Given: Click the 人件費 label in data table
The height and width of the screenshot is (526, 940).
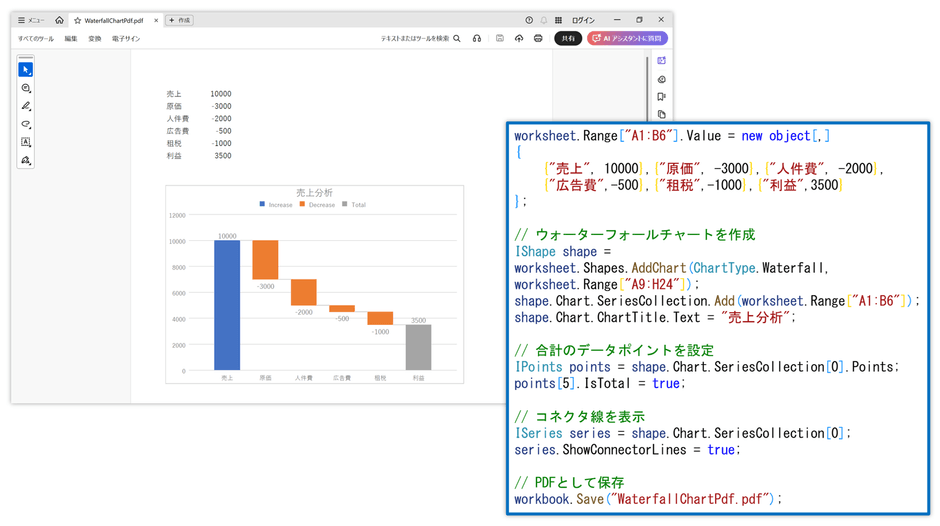Looking at the screenshot, I should point(177,119).
